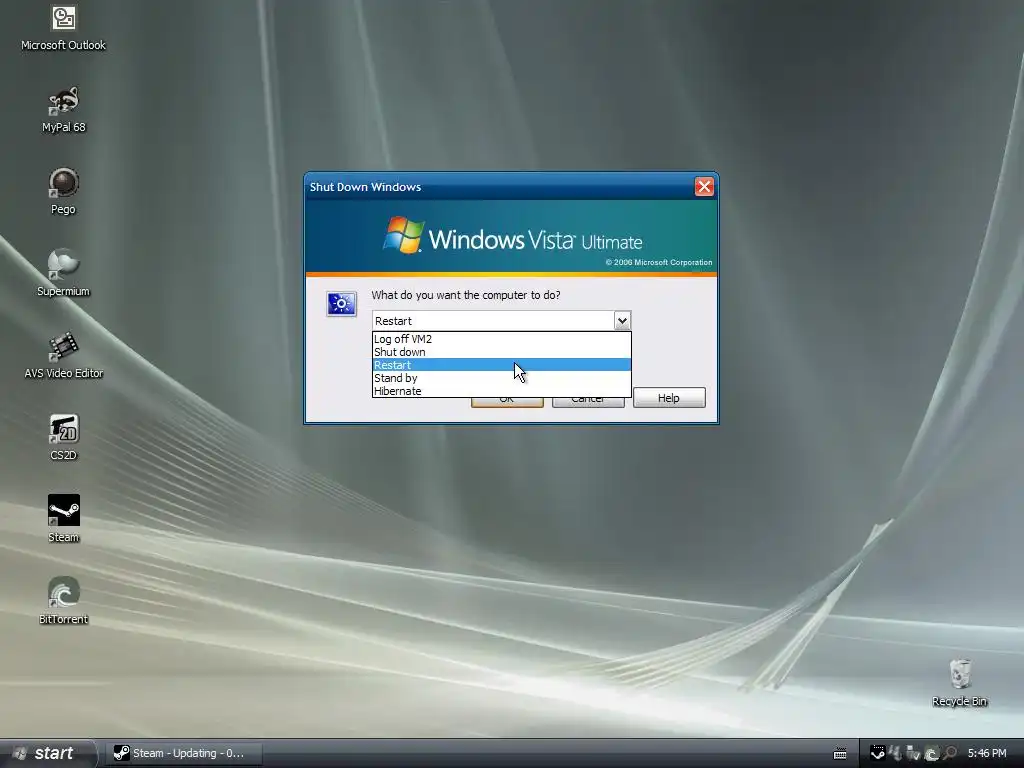Click the CS2D game desktop icon
The image size is (1024, 768).
tap(63, 437)
